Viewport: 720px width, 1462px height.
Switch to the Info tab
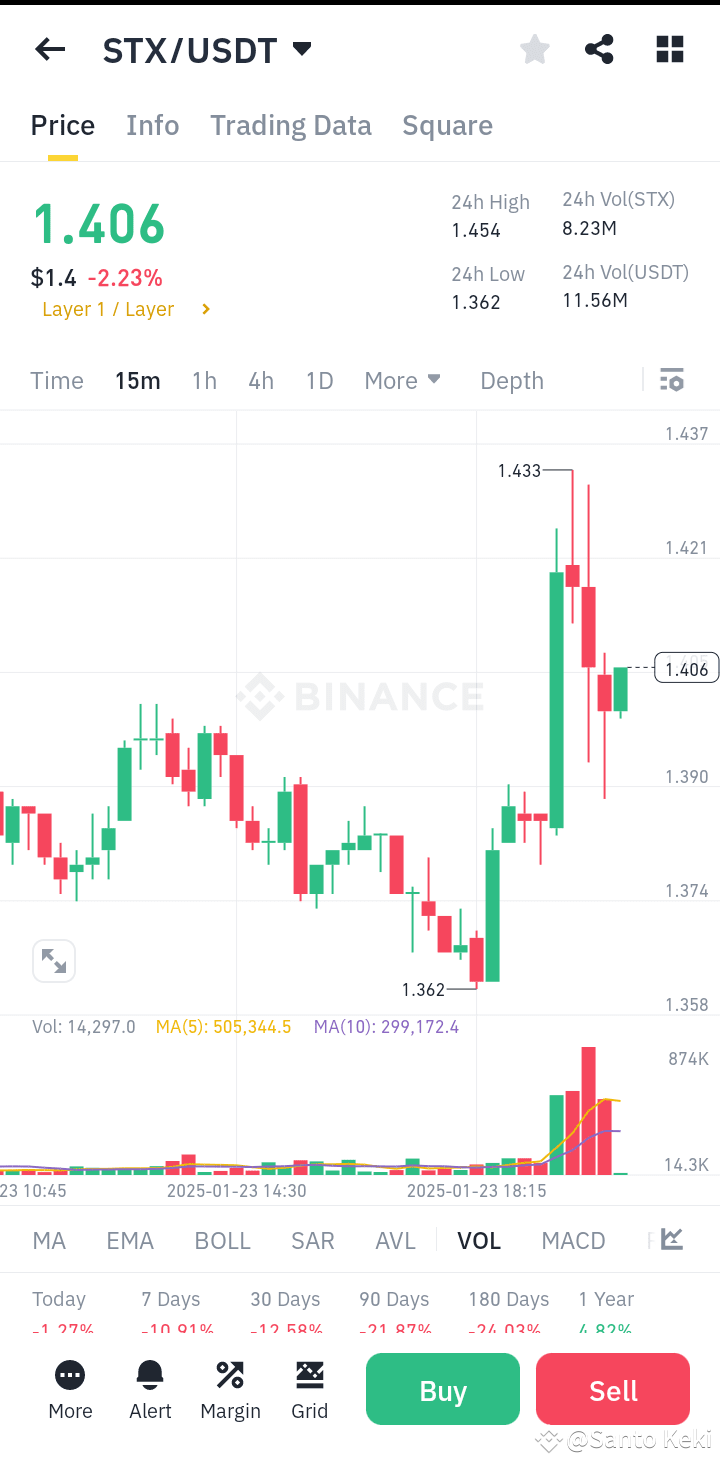pos(152,125)
